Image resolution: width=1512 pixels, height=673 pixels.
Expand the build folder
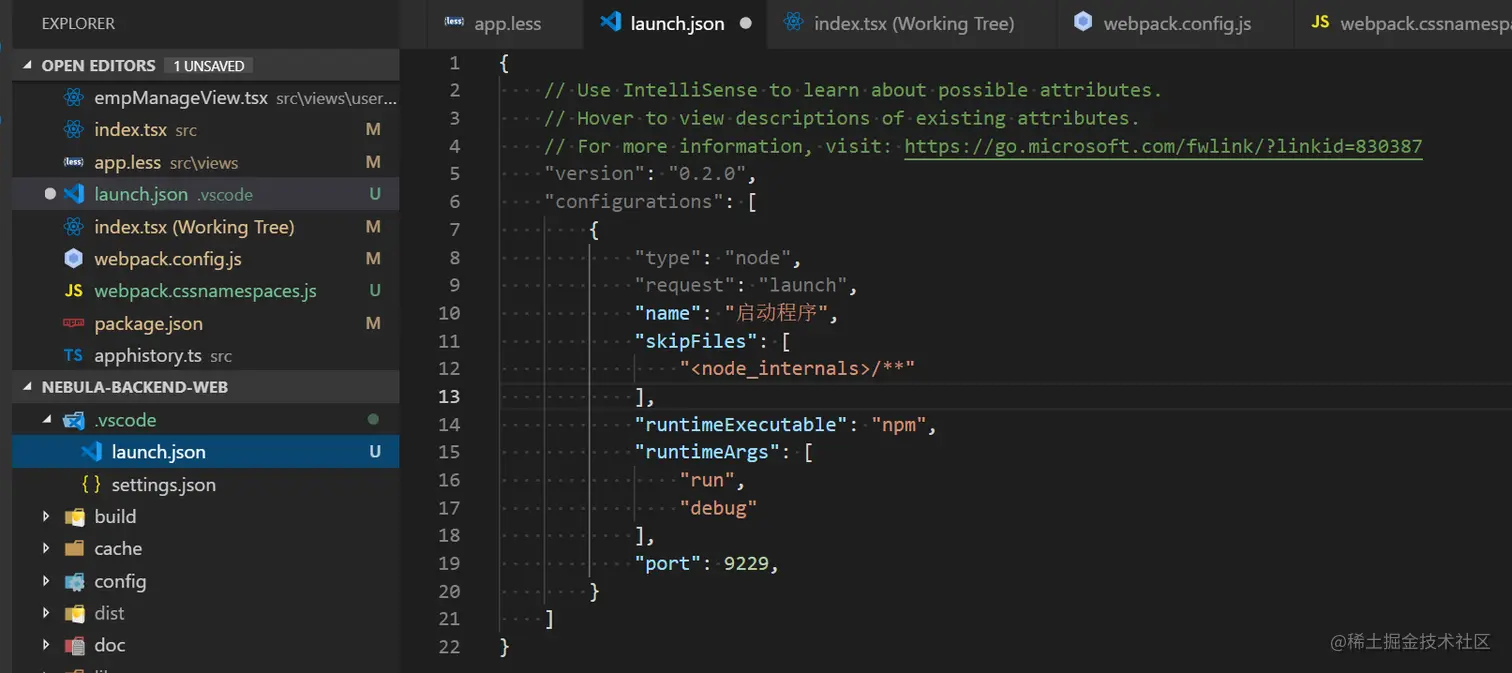[x=47, y=516]
